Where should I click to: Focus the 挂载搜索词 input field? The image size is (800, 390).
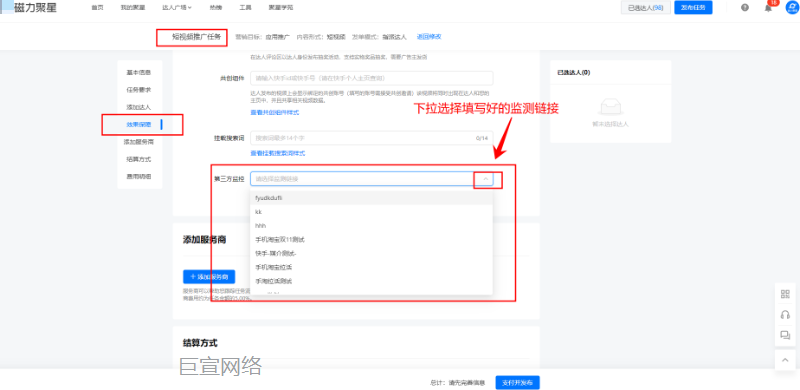pyautogui.click(x=371, y=138)
